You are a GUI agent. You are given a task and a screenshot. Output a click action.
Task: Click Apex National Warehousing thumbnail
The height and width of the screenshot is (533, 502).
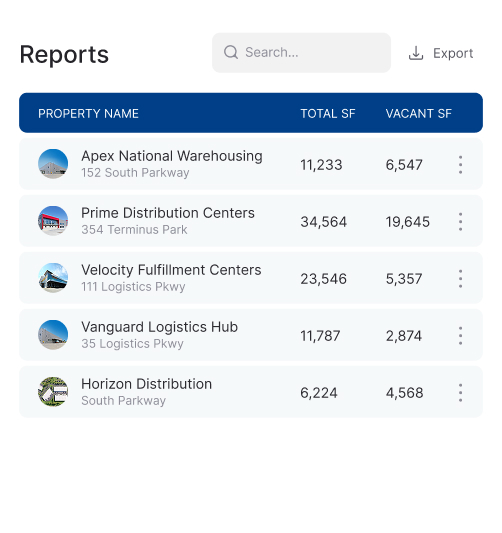53,164
